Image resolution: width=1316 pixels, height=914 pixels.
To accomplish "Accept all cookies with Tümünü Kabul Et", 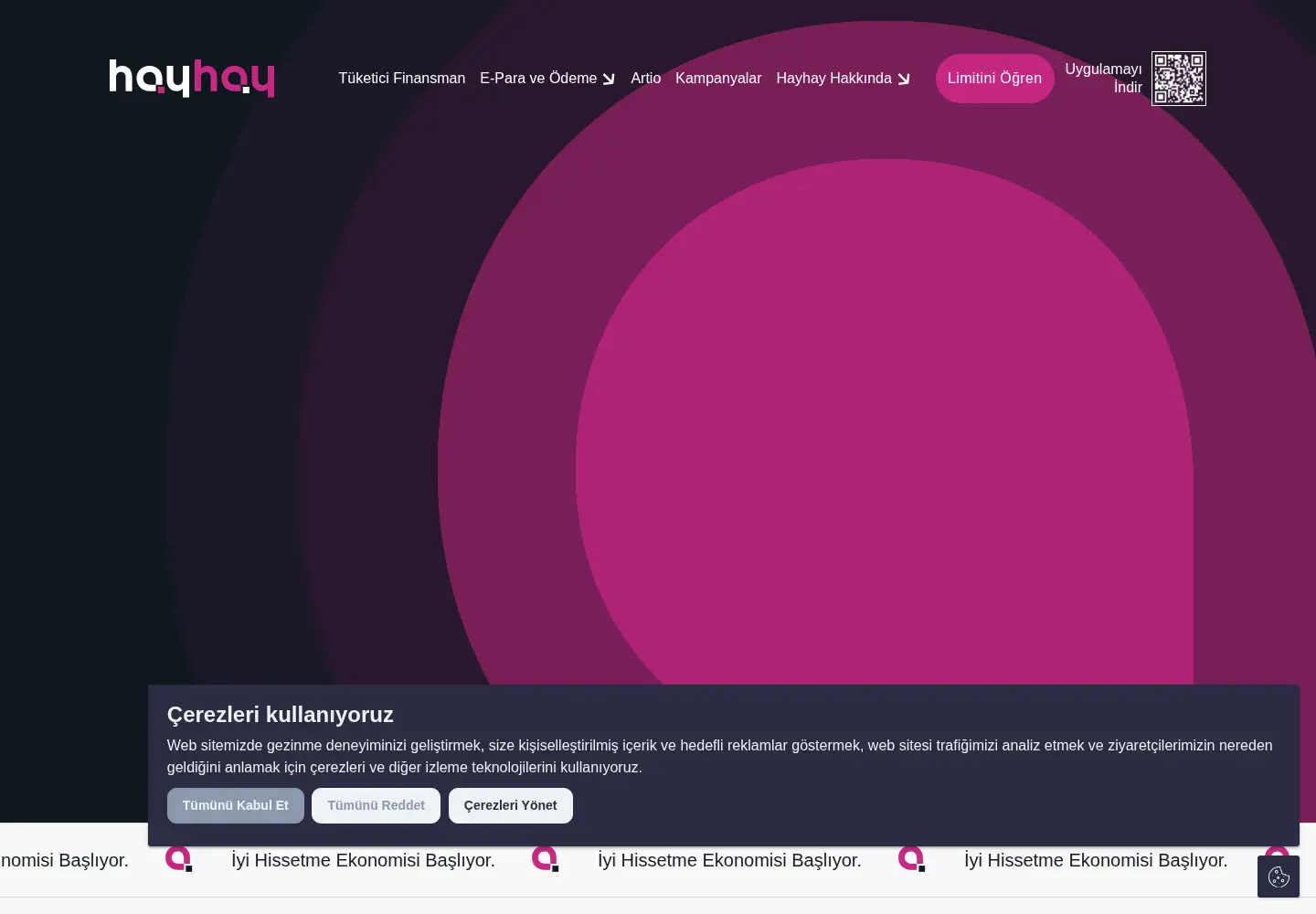I will point(236,805).
